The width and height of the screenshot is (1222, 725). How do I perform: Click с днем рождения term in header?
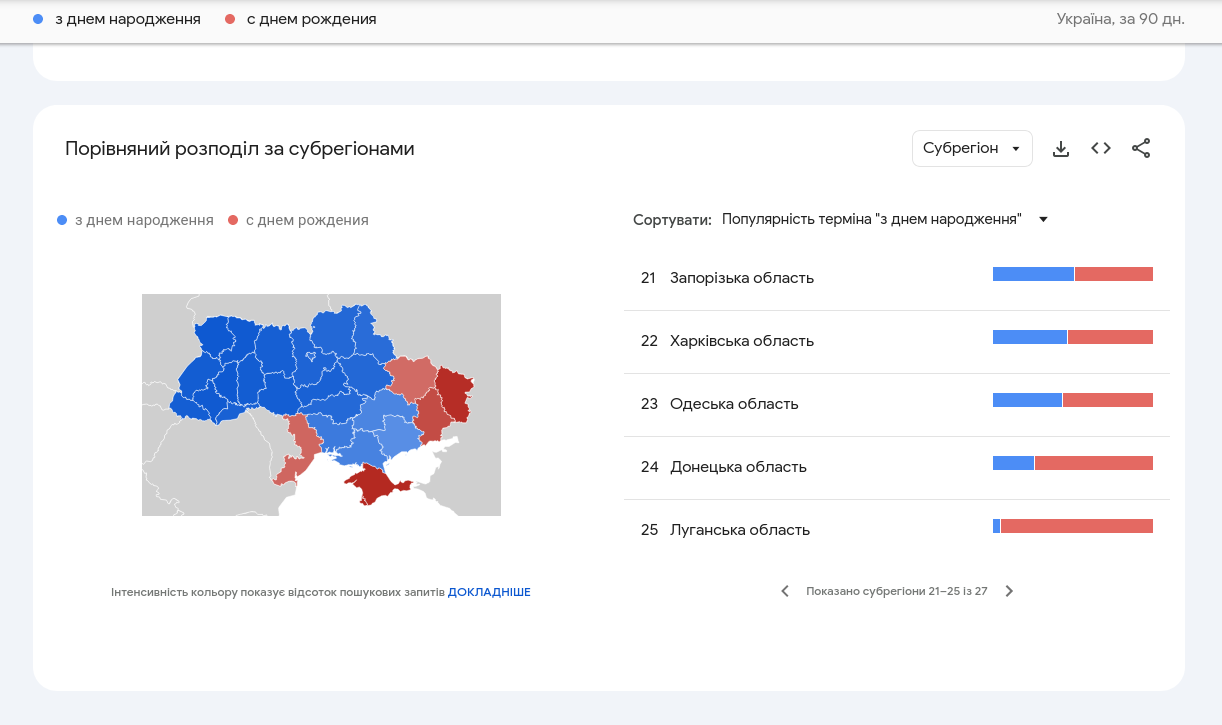(311, 19)
